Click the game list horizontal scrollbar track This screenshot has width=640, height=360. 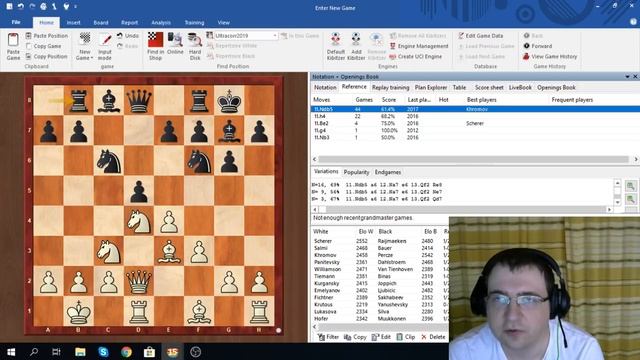pyautogui.click(x=383, y=327)
